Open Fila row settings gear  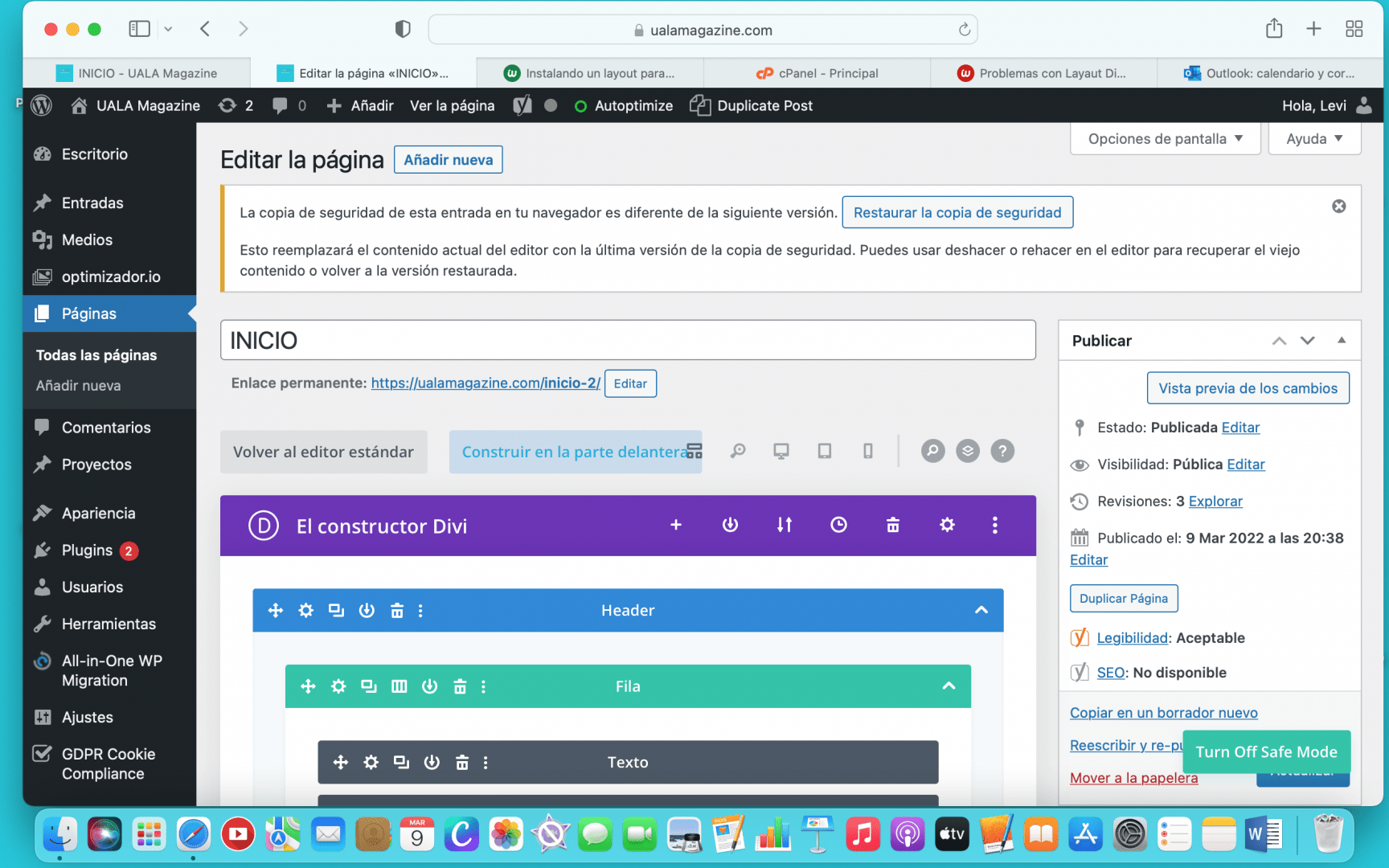tap(338, 686)
